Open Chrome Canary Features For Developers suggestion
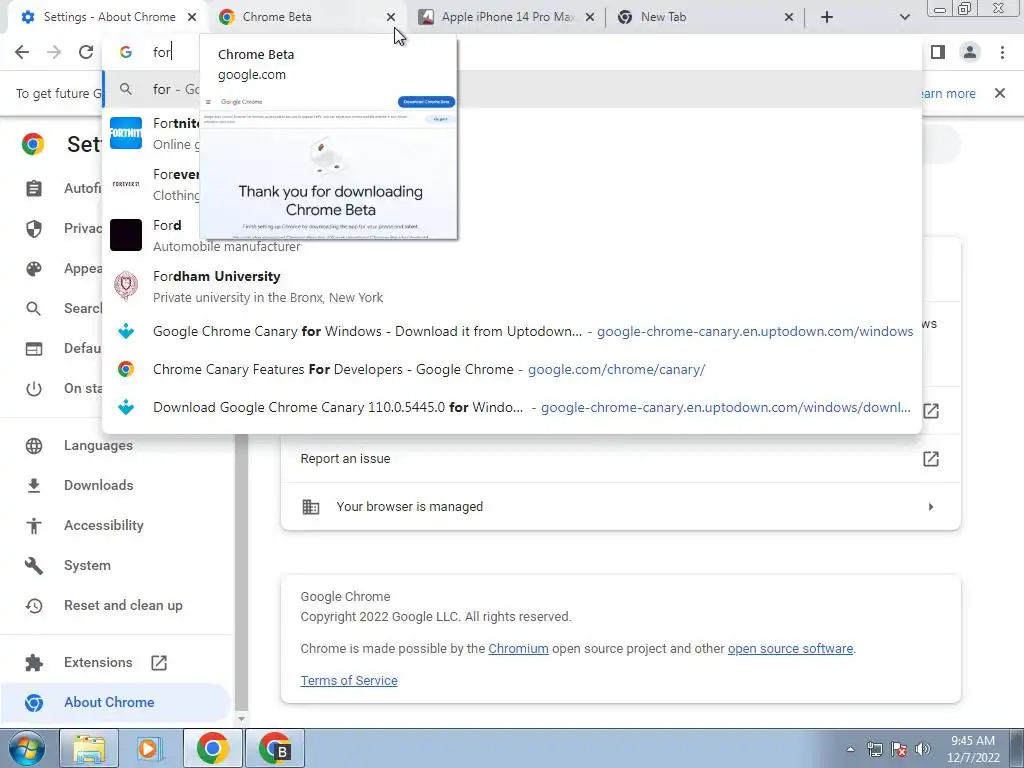Screen dimensions: 1024x768 click(512, 369)
